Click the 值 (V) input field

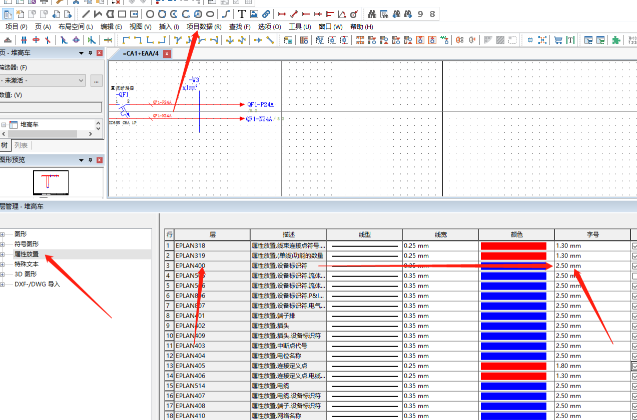point(50,107)
